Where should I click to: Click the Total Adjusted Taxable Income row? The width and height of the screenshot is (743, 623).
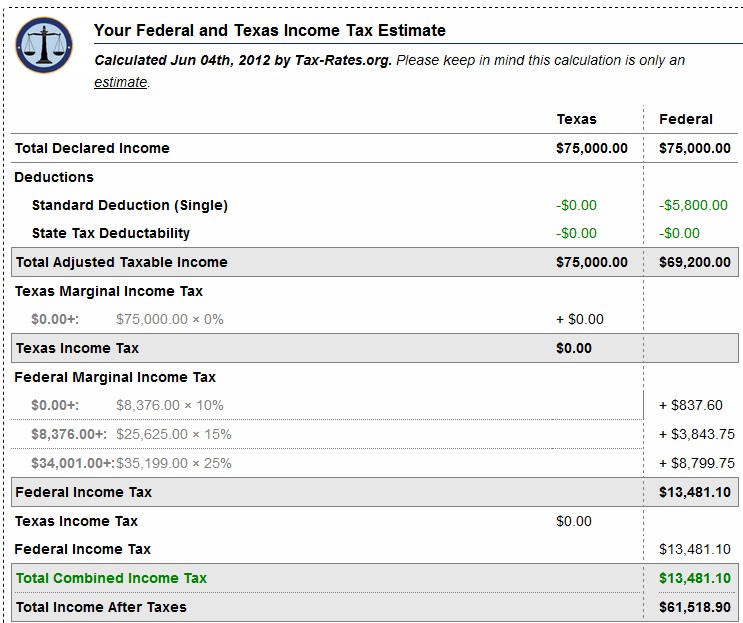click(x=121, y=262)
